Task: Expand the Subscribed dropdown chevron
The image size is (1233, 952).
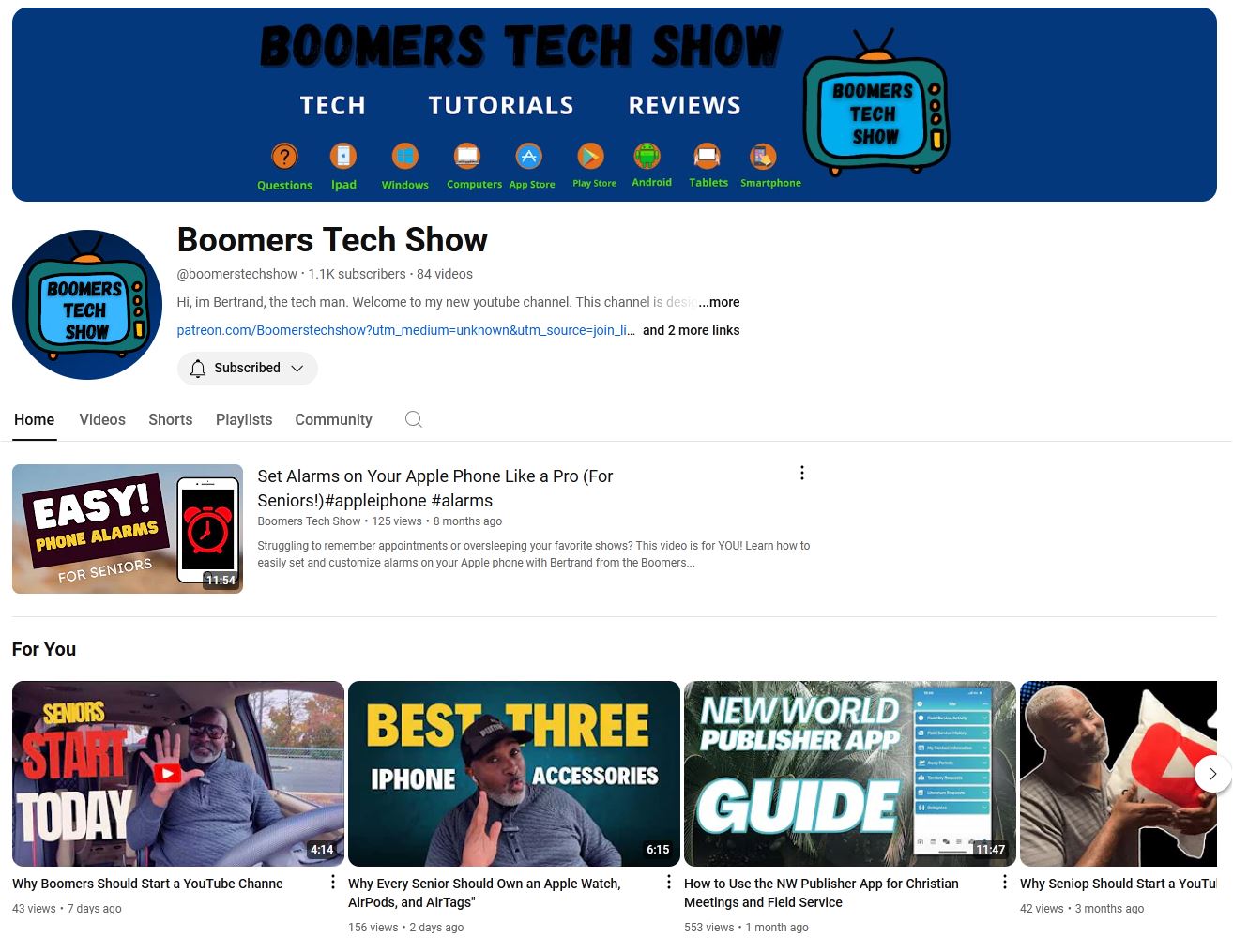Action: [297, 369]
